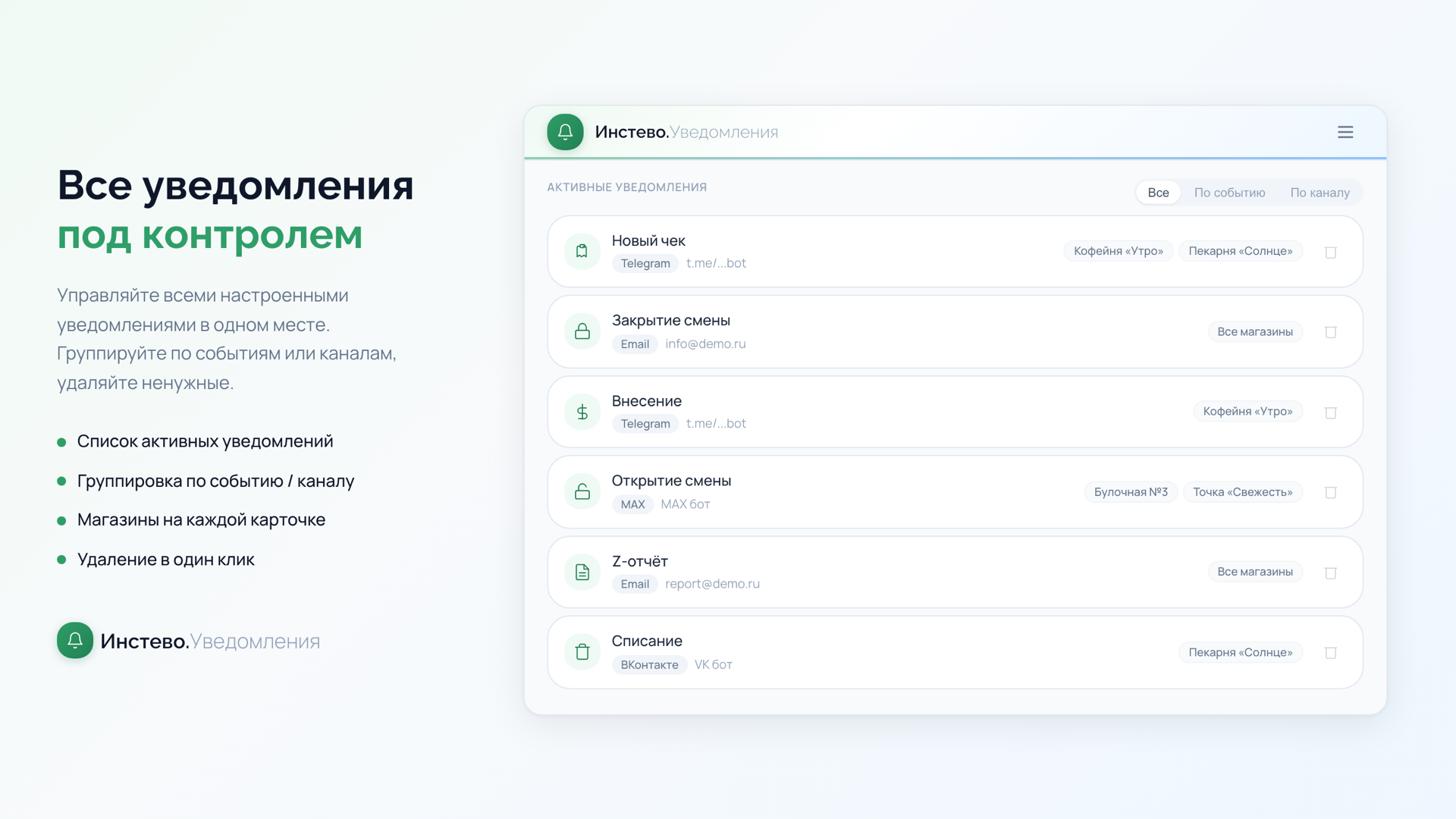Click the green bell logo in app header
The width and height of the screenshot is (1456, 819).
565,132
